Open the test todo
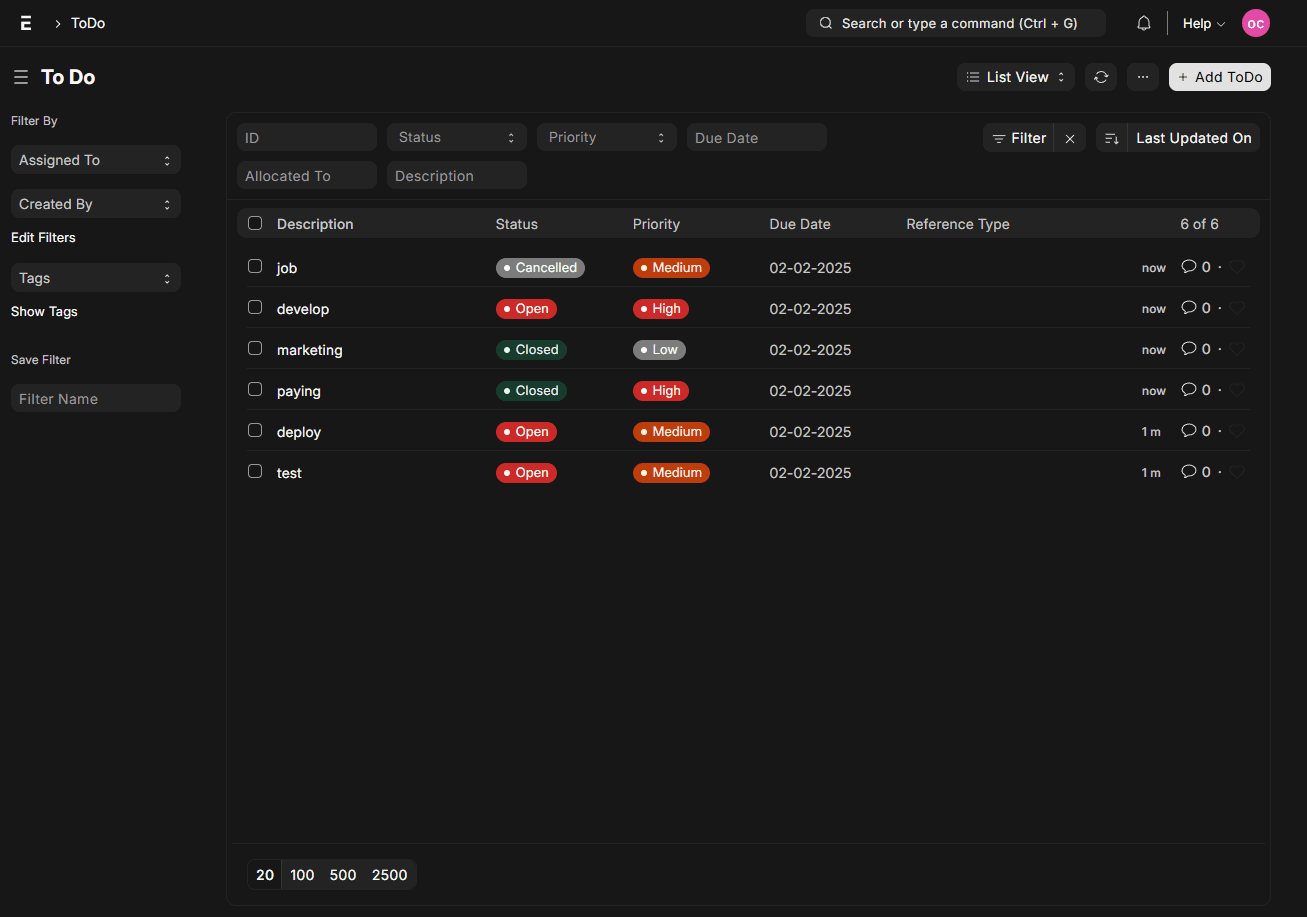 289,473
